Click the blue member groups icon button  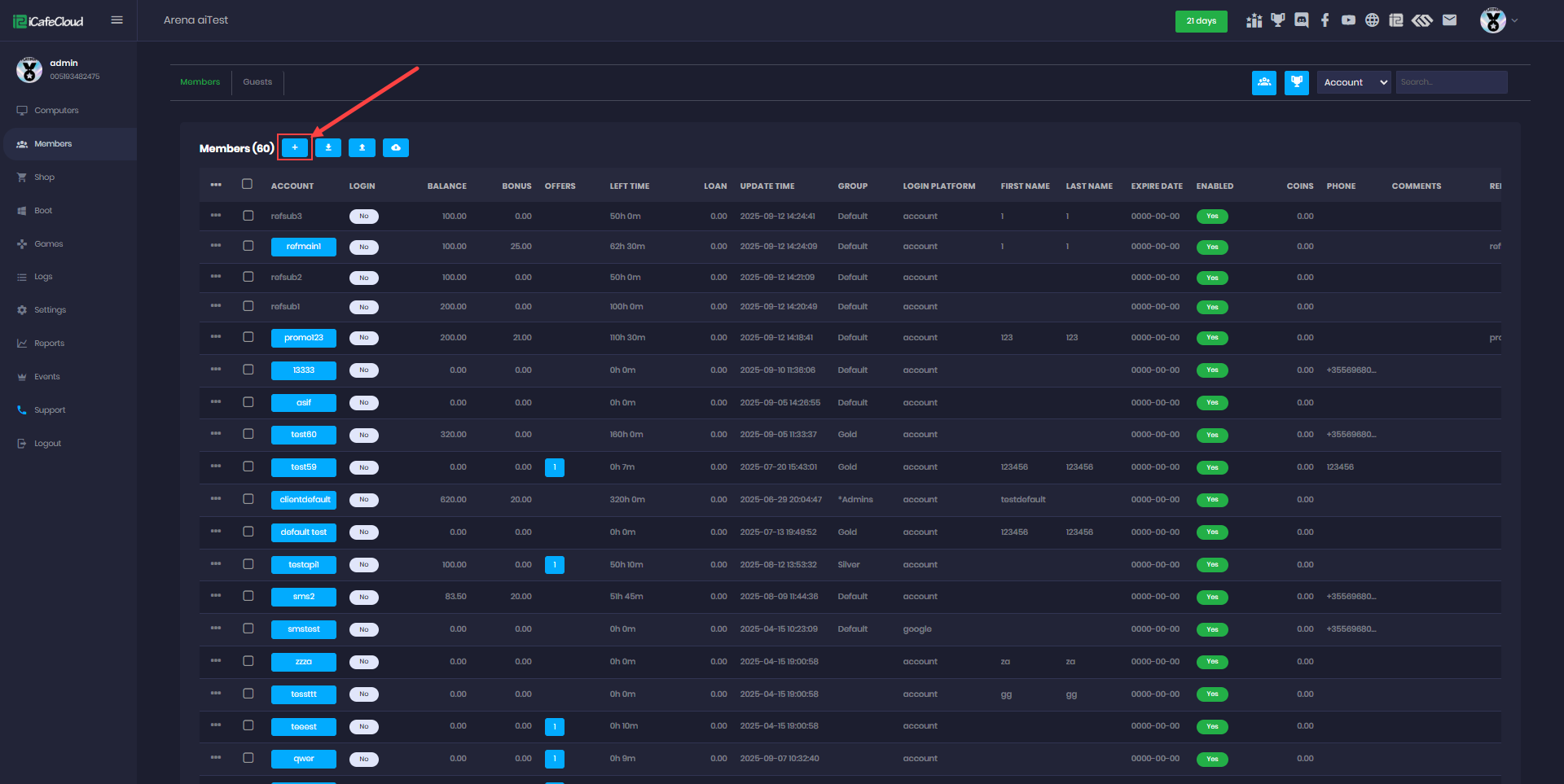(x=1263, y=82)
